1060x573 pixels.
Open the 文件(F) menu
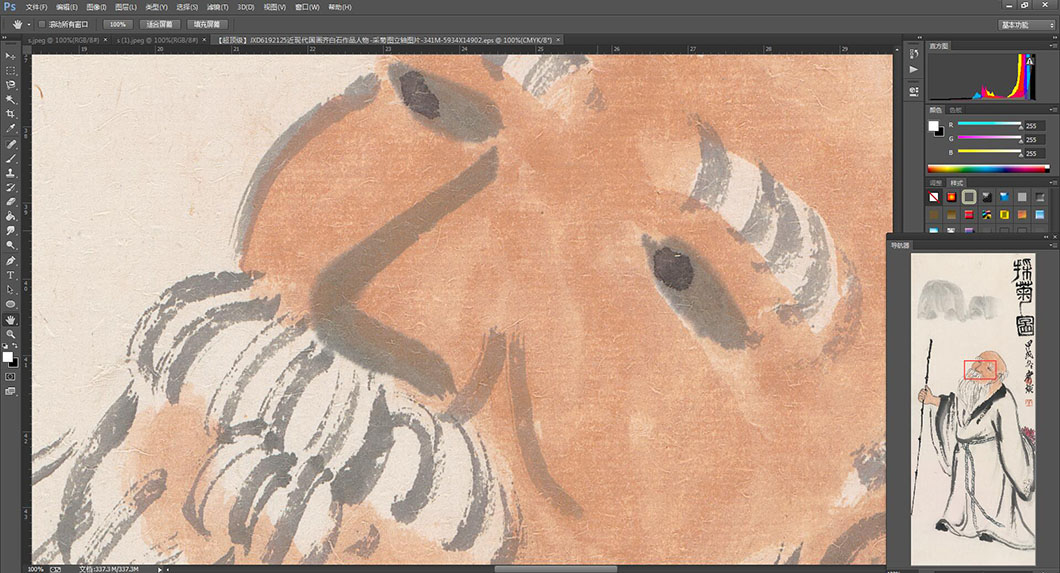pos(37,7)
